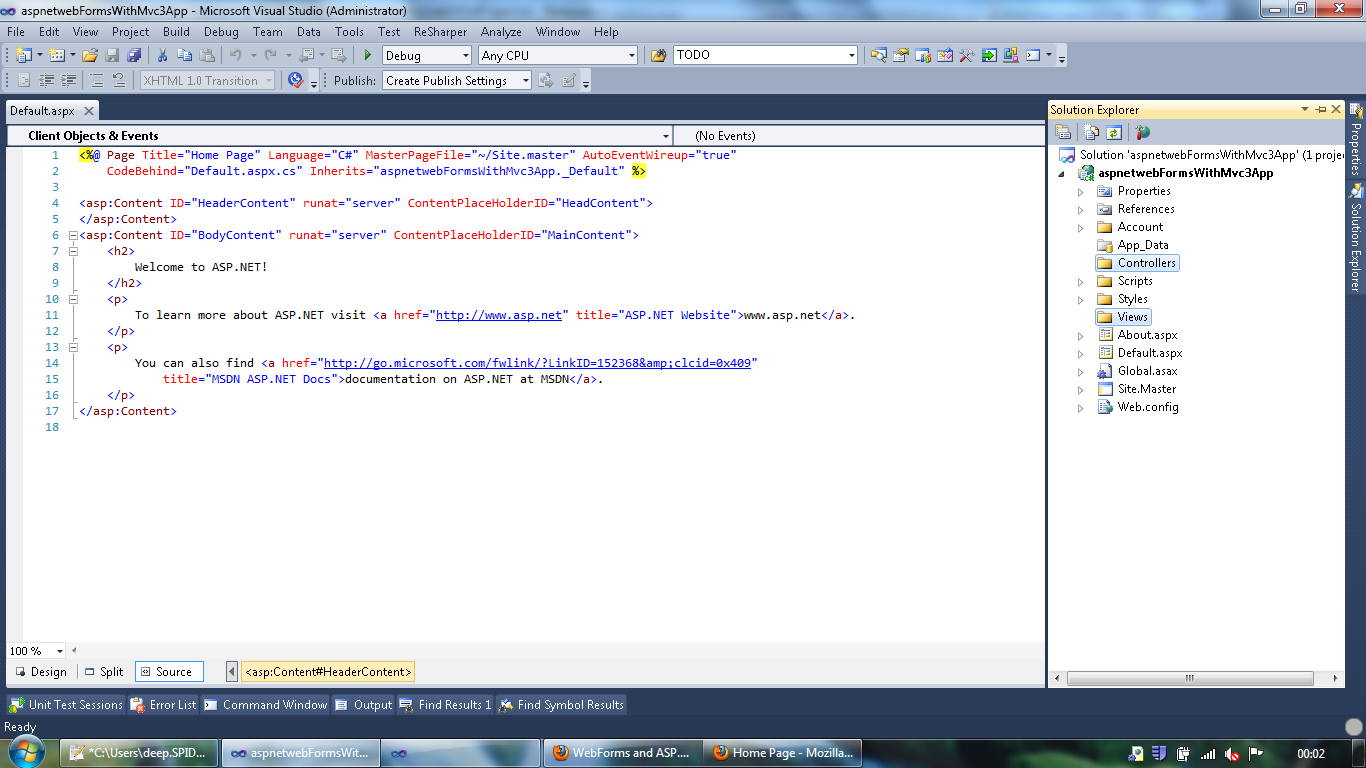Select the Save All toolbar icon
This screenshot has height=768, width=1366.
[133, 55]
